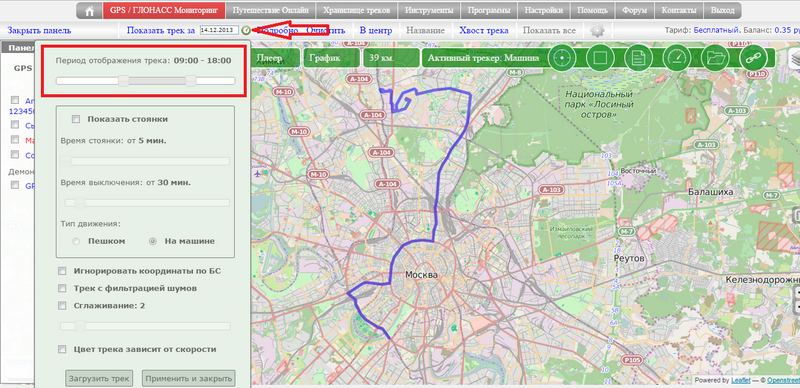
Task: Enable the Показать стоянки checkbox
Action: (76, 119)
